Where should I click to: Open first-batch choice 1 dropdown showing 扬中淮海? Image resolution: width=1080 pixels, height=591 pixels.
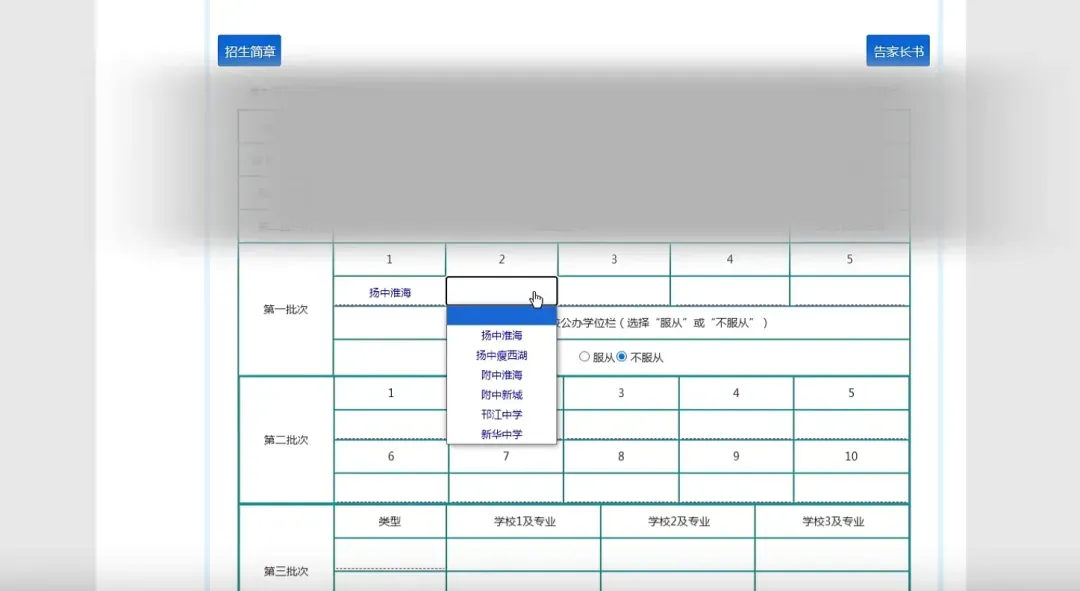[390, 291]
